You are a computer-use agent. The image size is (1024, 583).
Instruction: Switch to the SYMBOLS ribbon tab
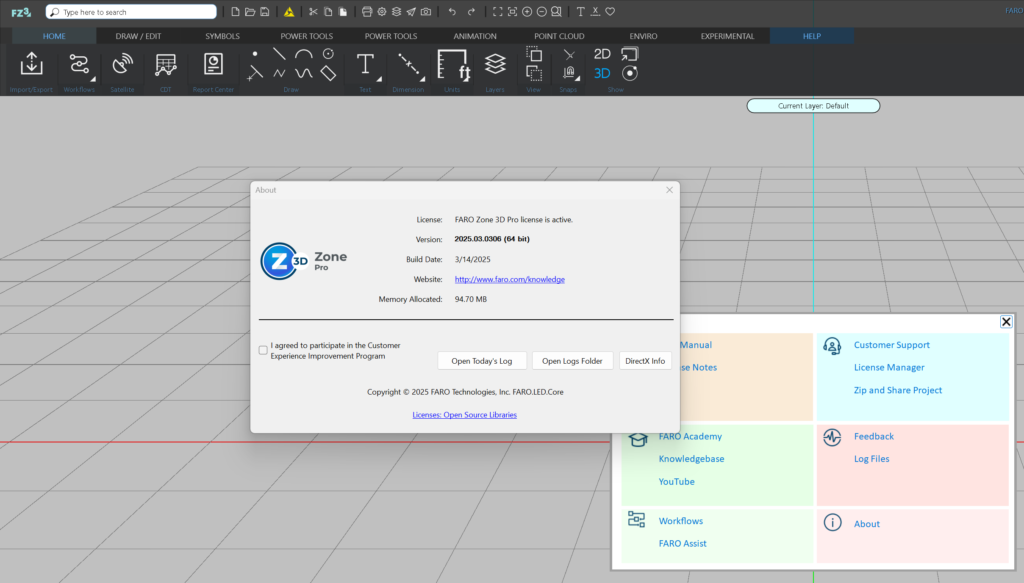click(x=222, y=36)
